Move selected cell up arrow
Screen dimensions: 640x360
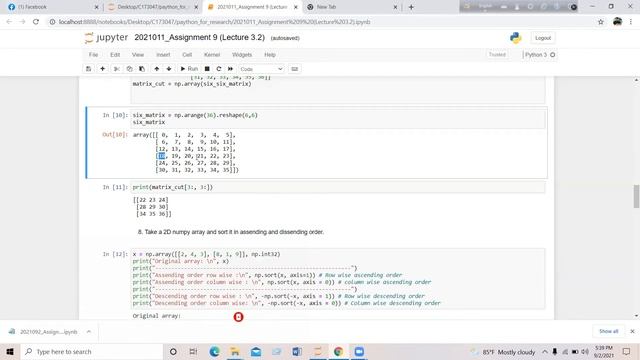(157, 69)
